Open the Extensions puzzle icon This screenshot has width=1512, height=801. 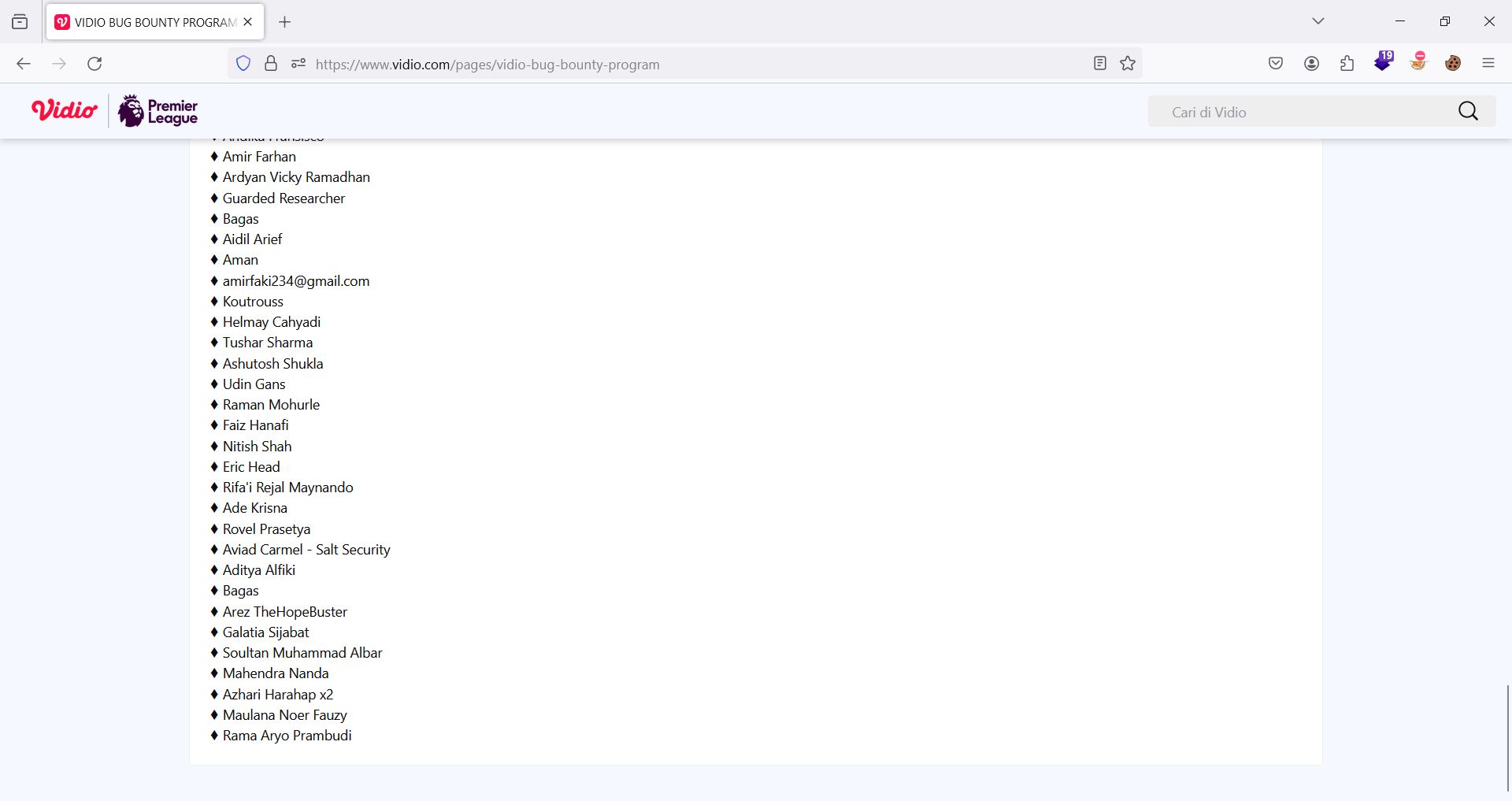[x=1347, y=64]
